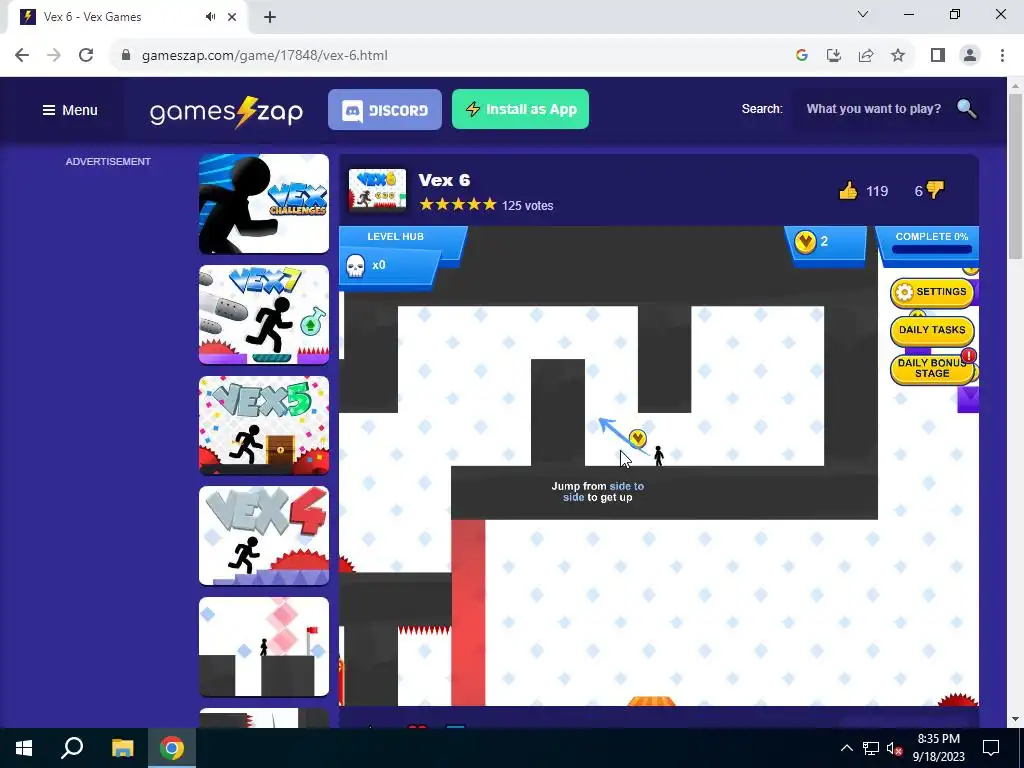Submit search with magnifier icon
Screen dimensions: 1024x768
967,108
